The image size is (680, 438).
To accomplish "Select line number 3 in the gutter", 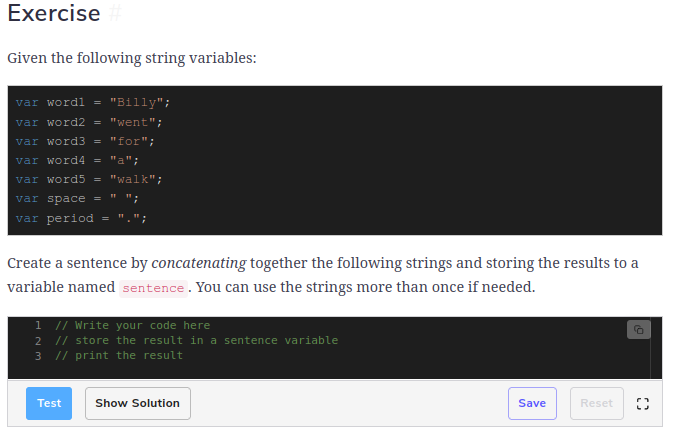I will [38, 356].
